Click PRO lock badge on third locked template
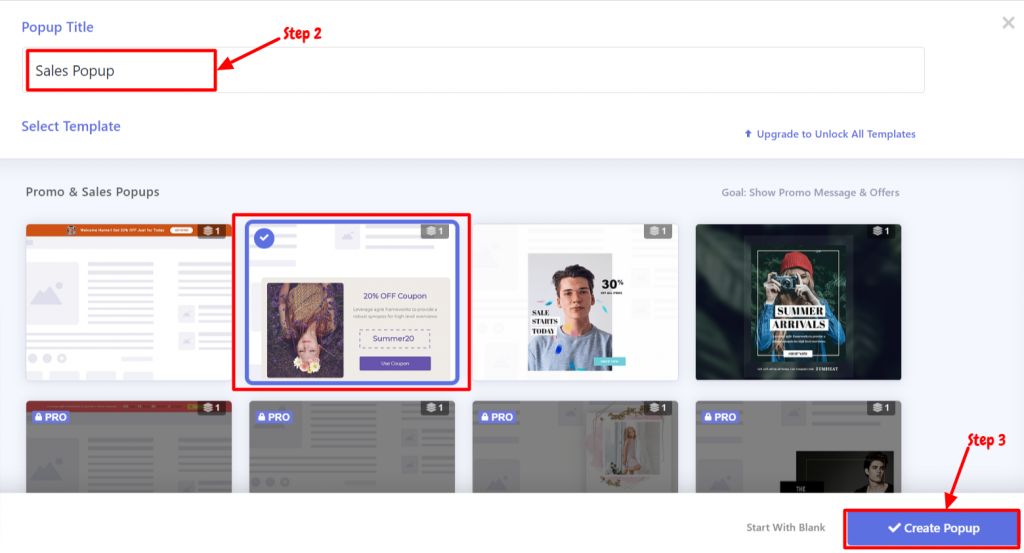 click(497, 417)
